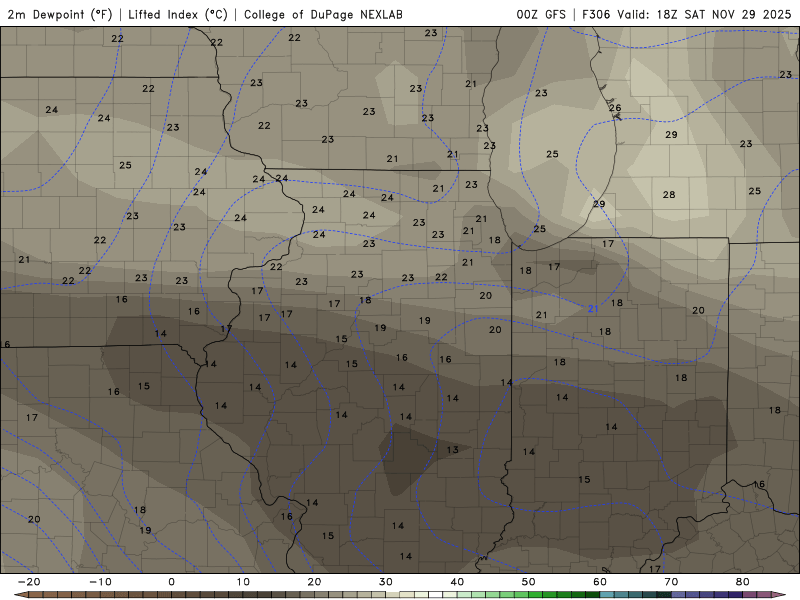The image size is (800, 600).
Task: Click the "18Z SAT NOV 29 2025" valid time
Action: [x=723, y=15]
